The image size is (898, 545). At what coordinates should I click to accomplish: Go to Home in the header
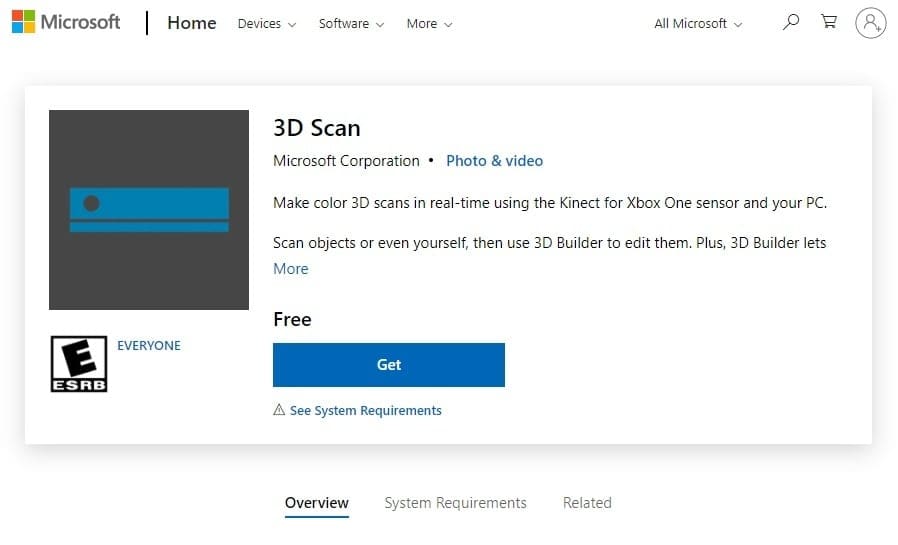[x=192, y=23]
